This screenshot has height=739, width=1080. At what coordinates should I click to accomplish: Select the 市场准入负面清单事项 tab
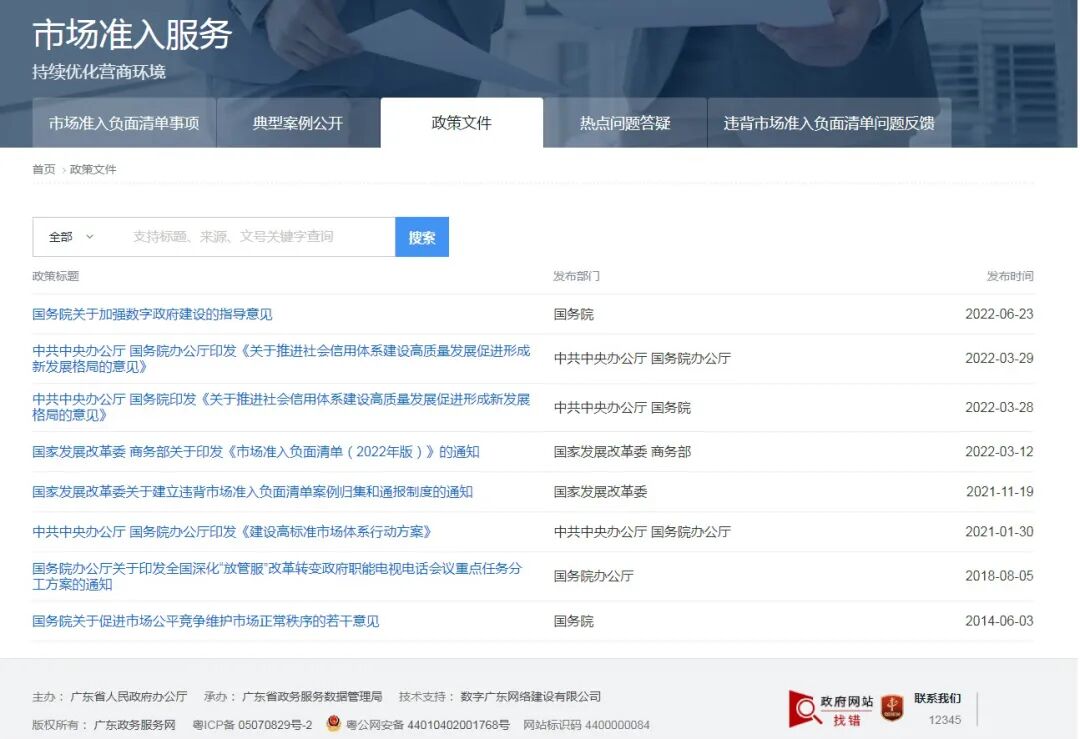[x=124, y=122]
